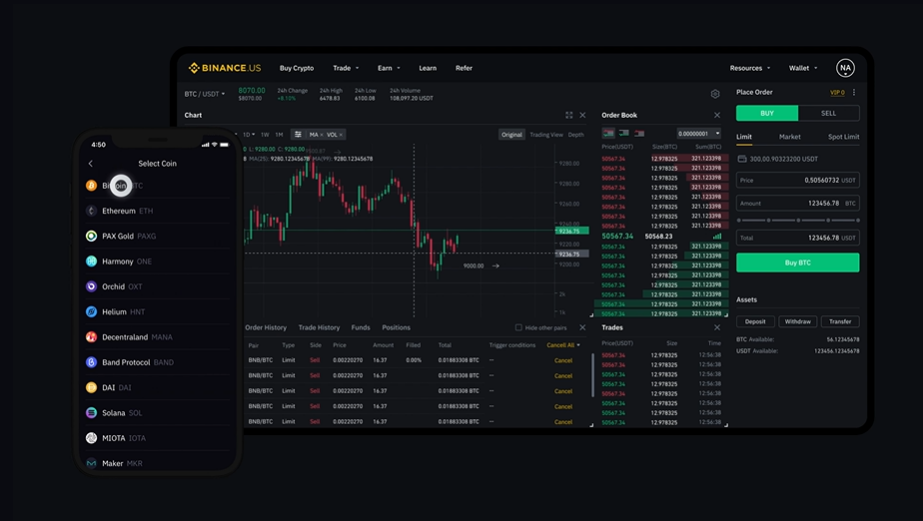Expand the chart to fullscreen

coord(569,115)
